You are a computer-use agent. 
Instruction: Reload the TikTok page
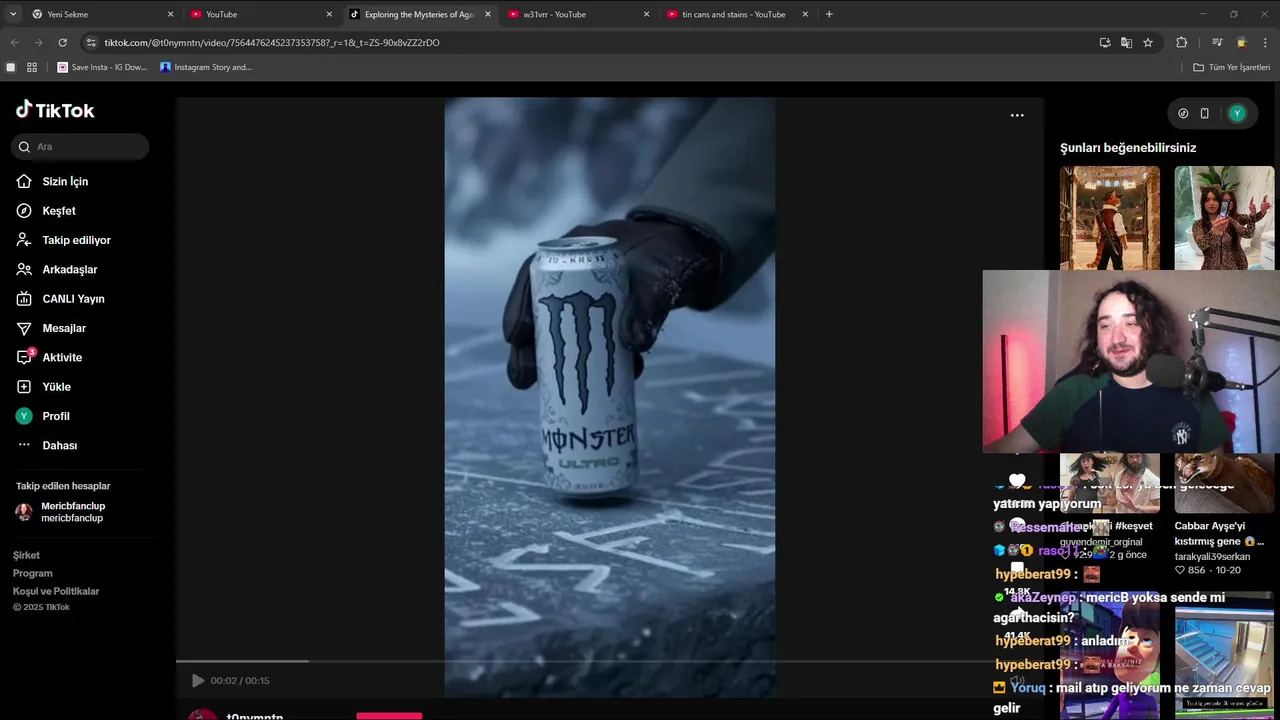62,43
